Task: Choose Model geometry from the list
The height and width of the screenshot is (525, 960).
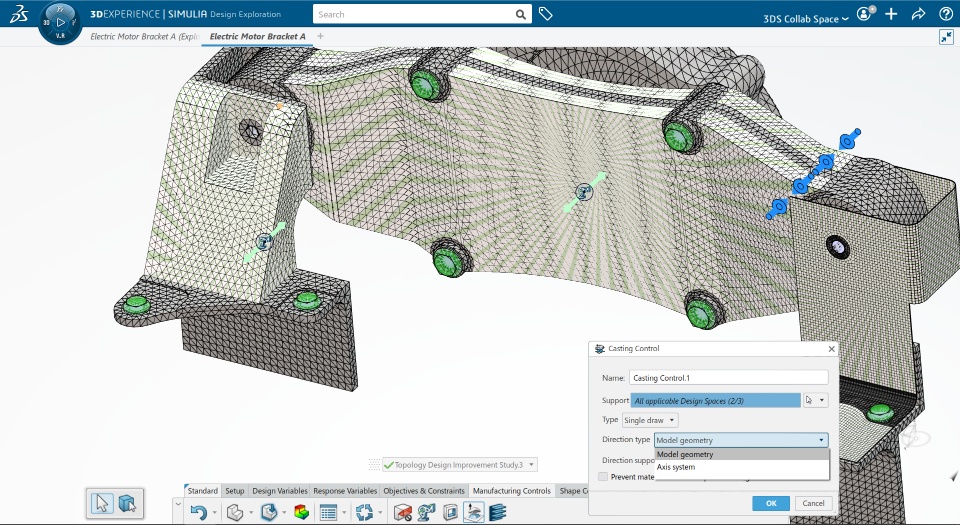Action: click(x=742, y=454)
